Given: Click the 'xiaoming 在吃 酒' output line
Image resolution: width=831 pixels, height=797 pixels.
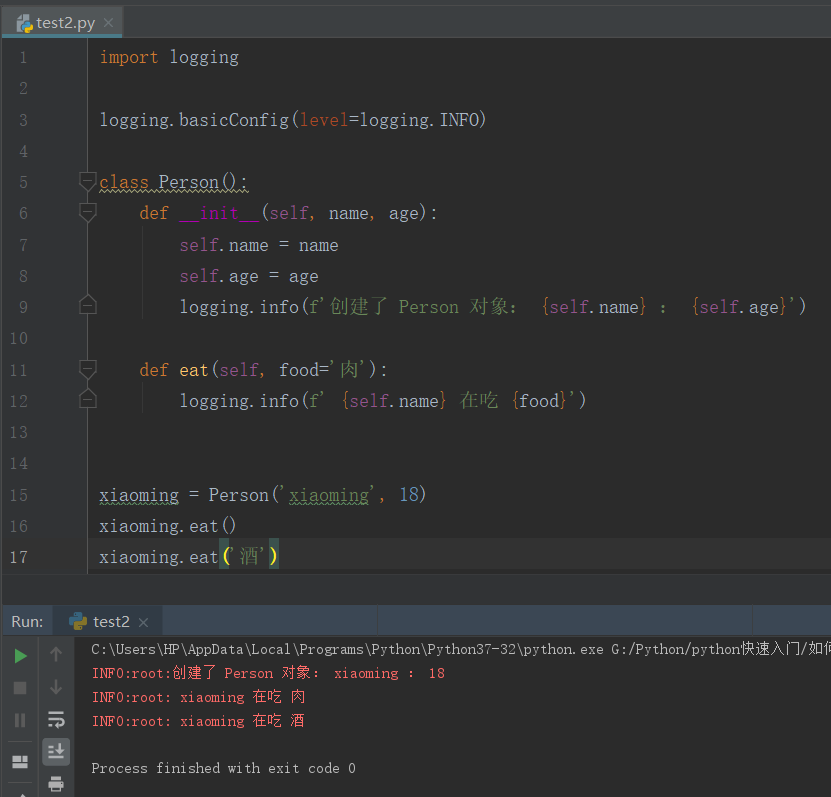Looking at the screenshot, I should pyautogui.click(x=198, y=721).
